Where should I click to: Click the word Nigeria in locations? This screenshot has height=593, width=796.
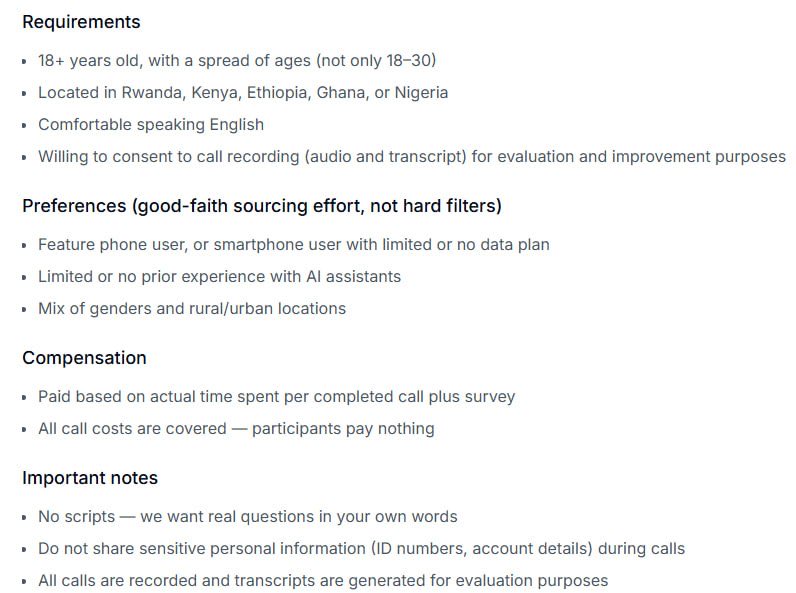421,92
